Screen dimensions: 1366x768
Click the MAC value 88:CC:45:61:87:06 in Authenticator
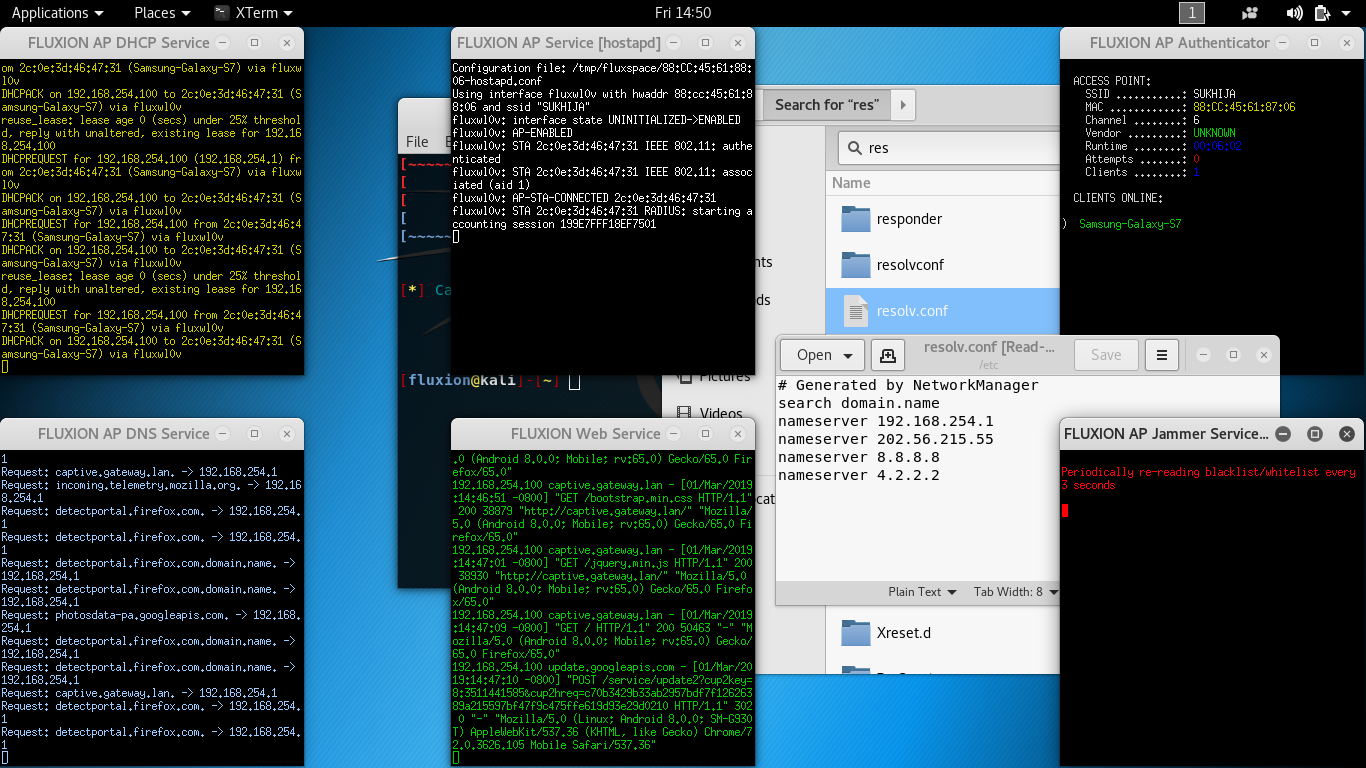tap(1244, 107)
